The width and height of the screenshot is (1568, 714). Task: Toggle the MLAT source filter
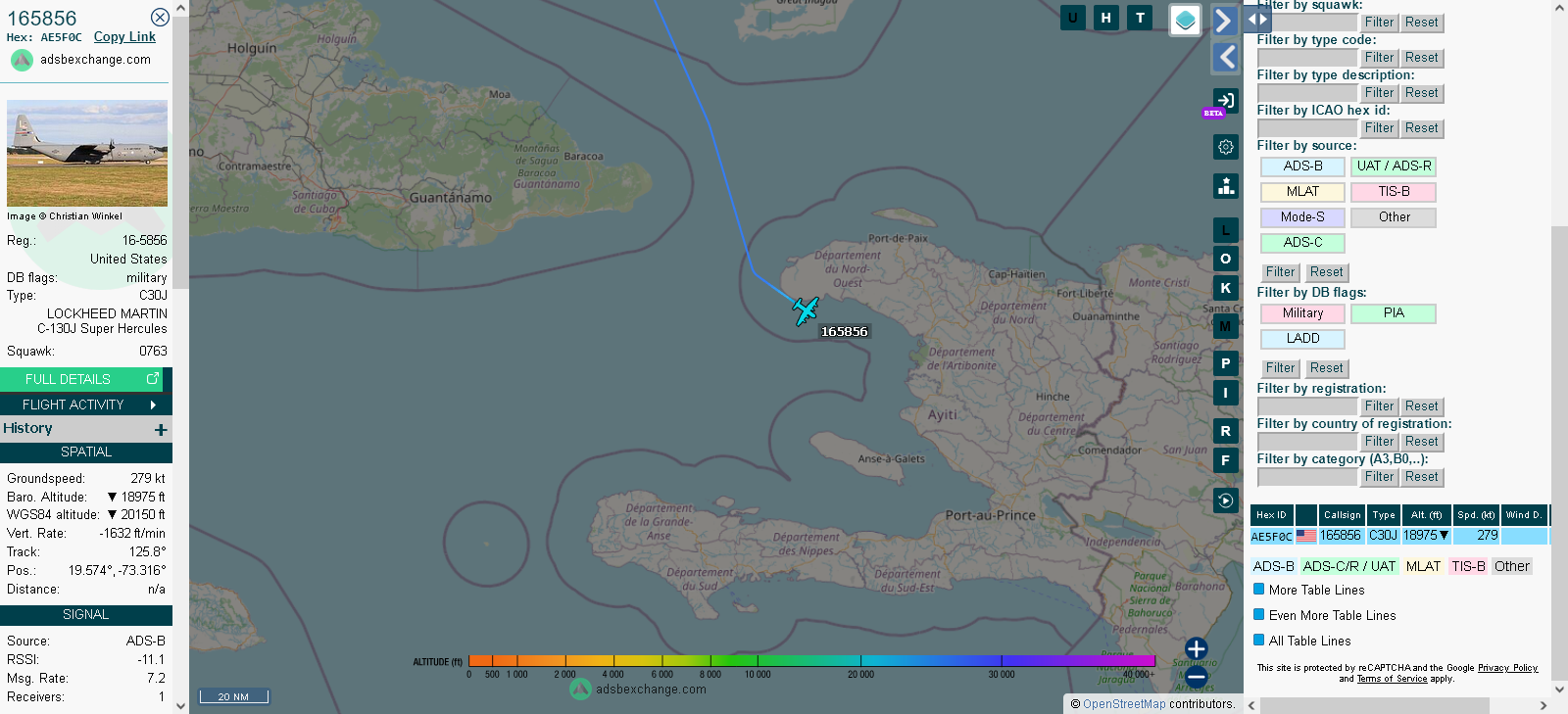tap(1302, 192)
